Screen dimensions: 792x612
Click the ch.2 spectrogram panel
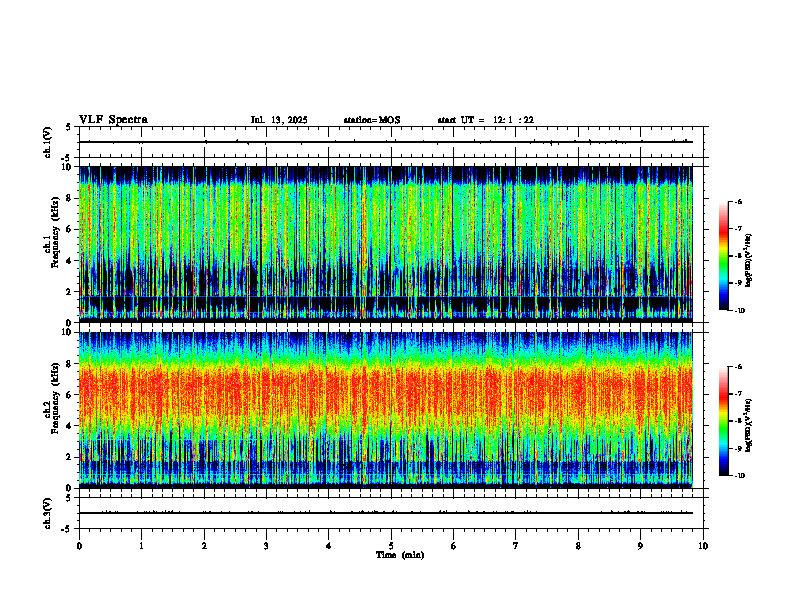click(386, 410)
